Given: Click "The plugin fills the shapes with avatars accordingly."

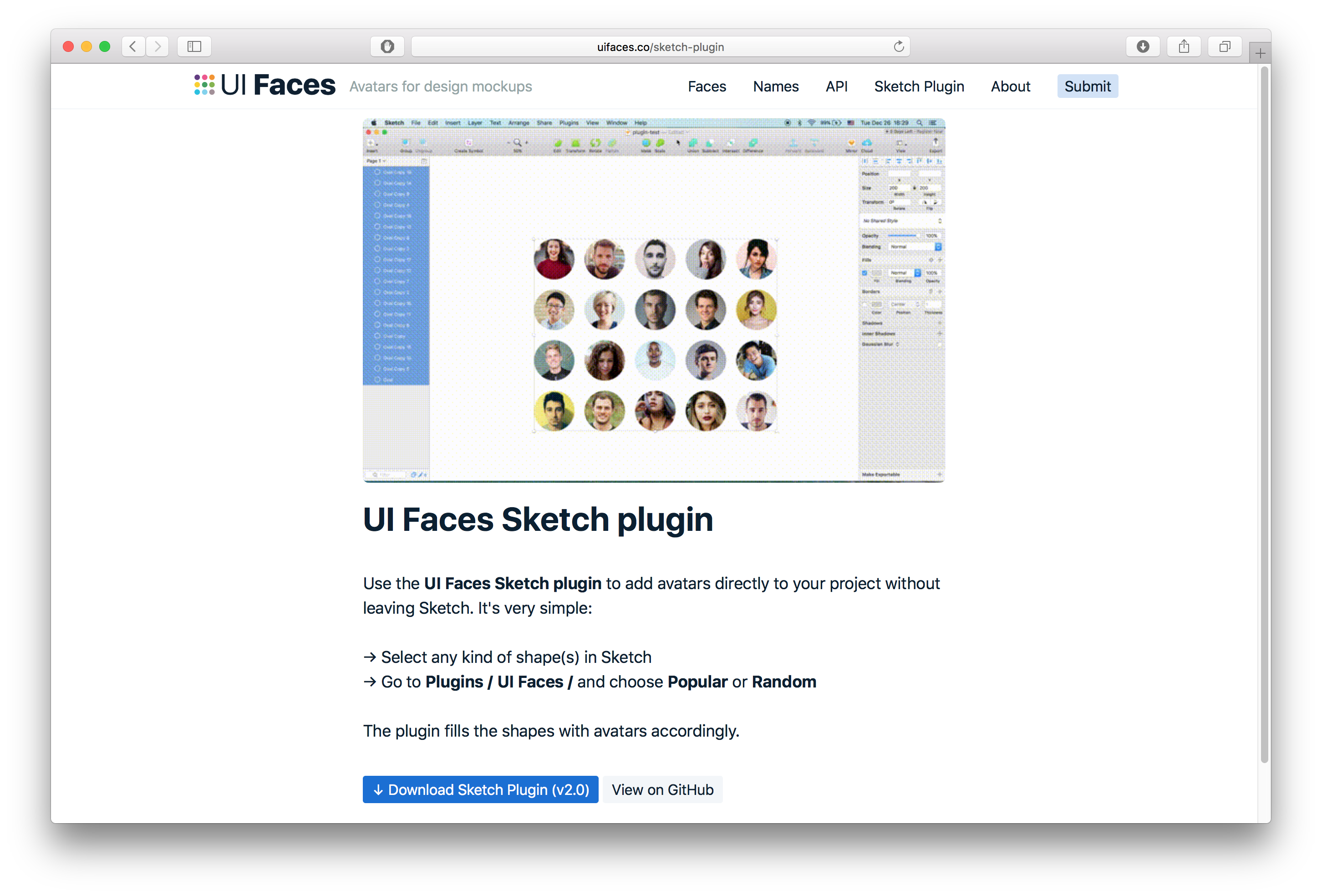Looking at the screenshot, I should [x=551, y=731].
